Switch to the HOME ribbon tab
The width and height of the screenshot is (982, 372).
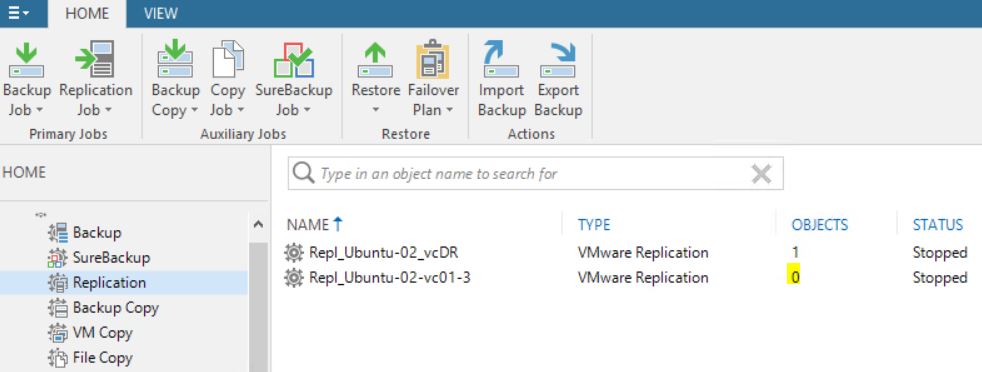click(x=87, y=13)
